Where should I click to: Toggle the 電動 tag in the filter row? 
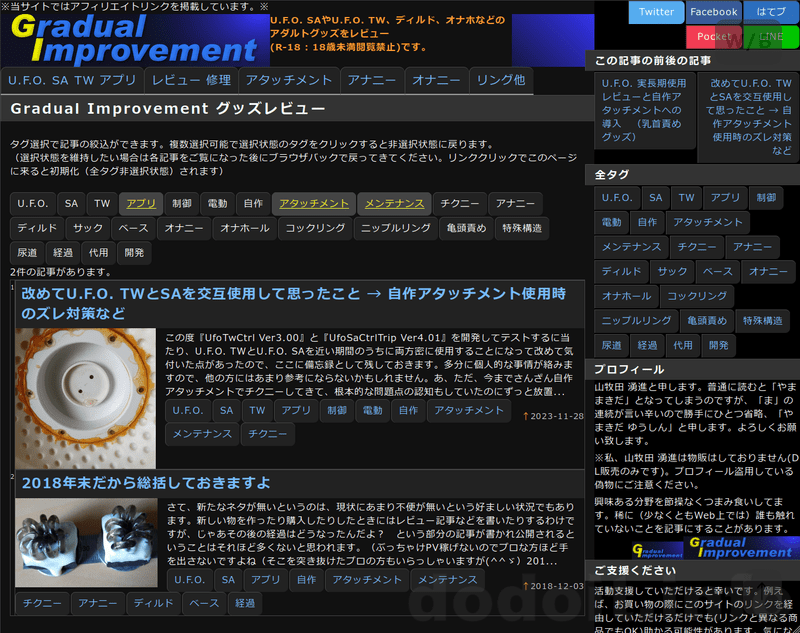click(217, 204)
